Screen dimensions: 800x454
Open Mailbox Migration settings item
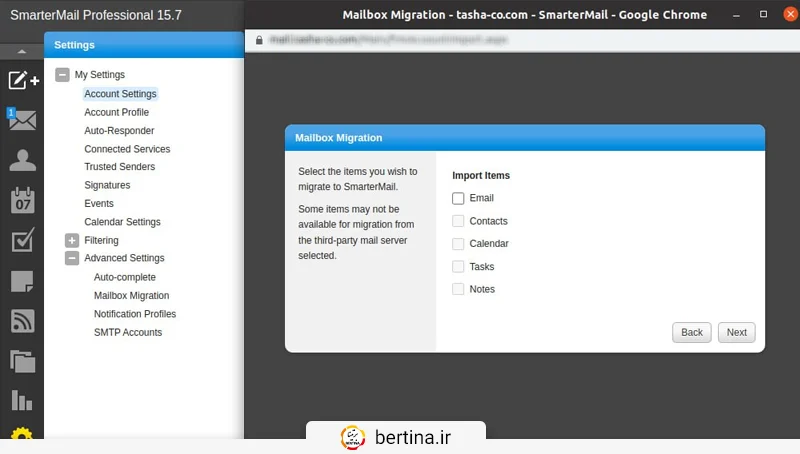[x=131, y=296]
